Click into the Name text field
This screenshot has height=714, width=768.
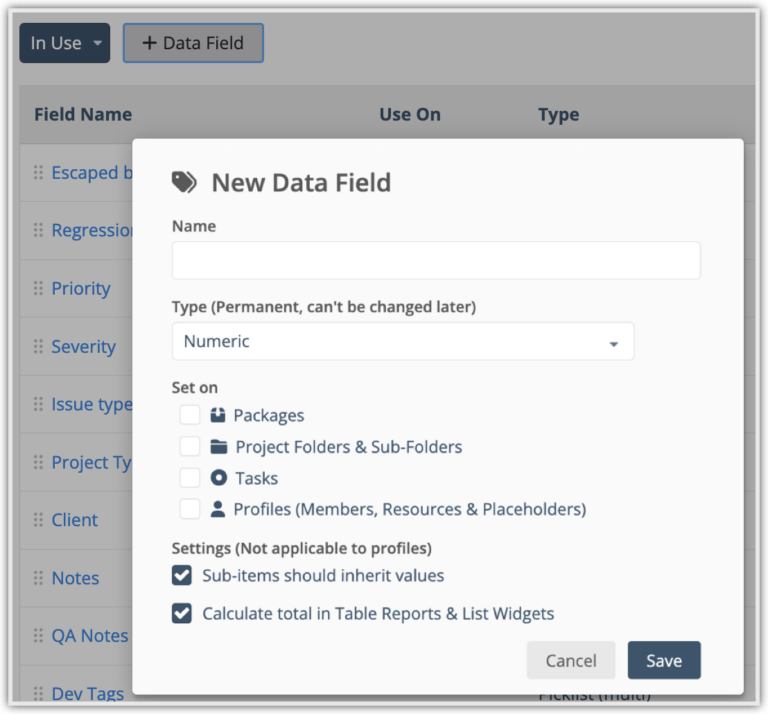pyautogui.click(x=436, y=260)
